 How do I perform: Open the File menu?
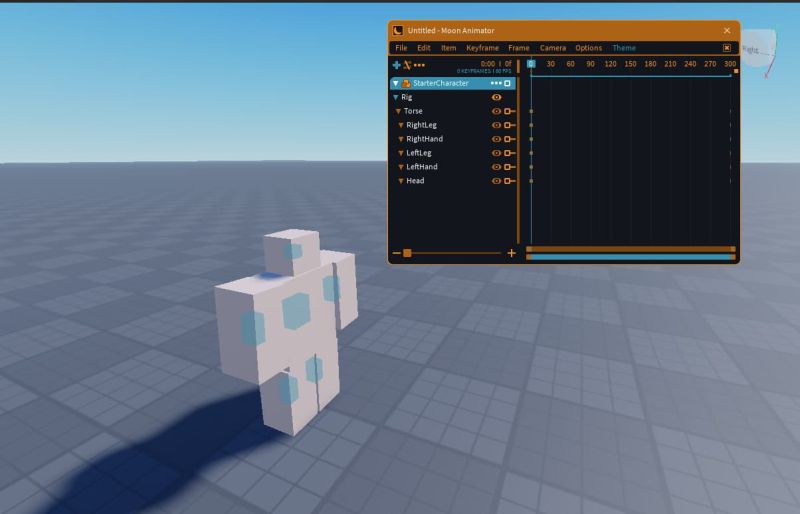click(401, 48)
